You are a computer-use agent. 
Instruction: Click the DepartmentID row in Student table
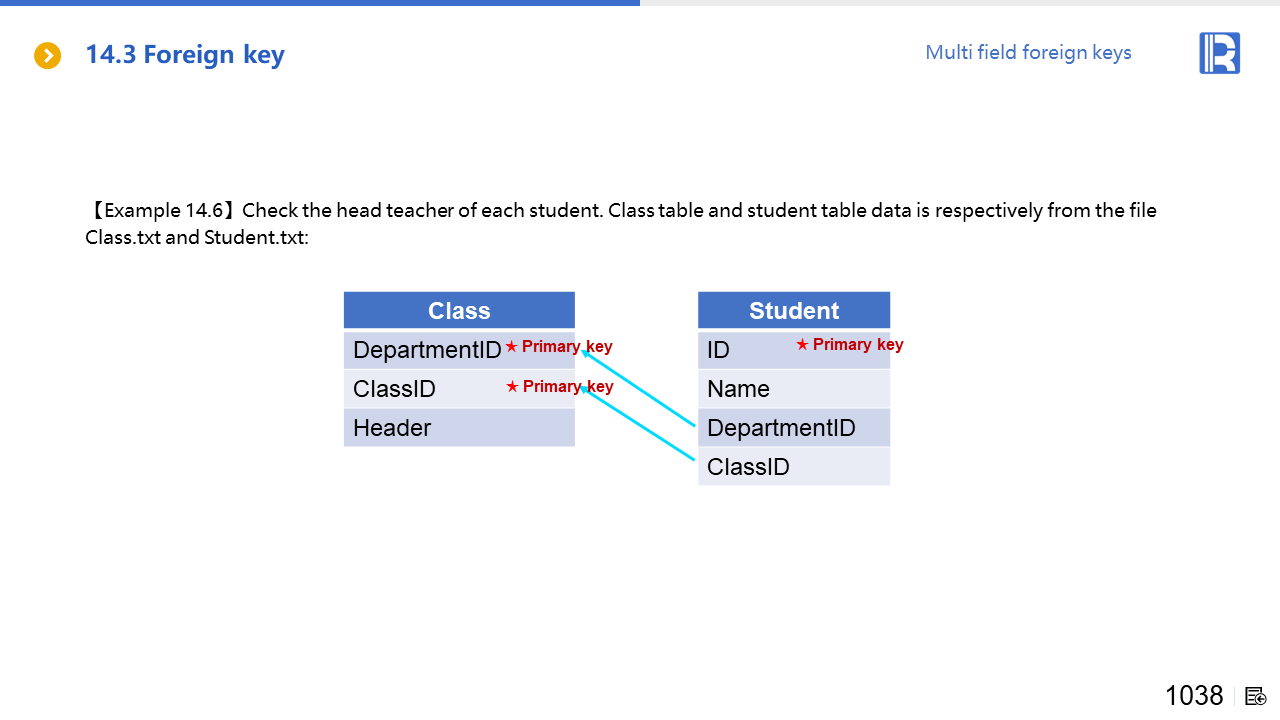(x=781, y=428)
